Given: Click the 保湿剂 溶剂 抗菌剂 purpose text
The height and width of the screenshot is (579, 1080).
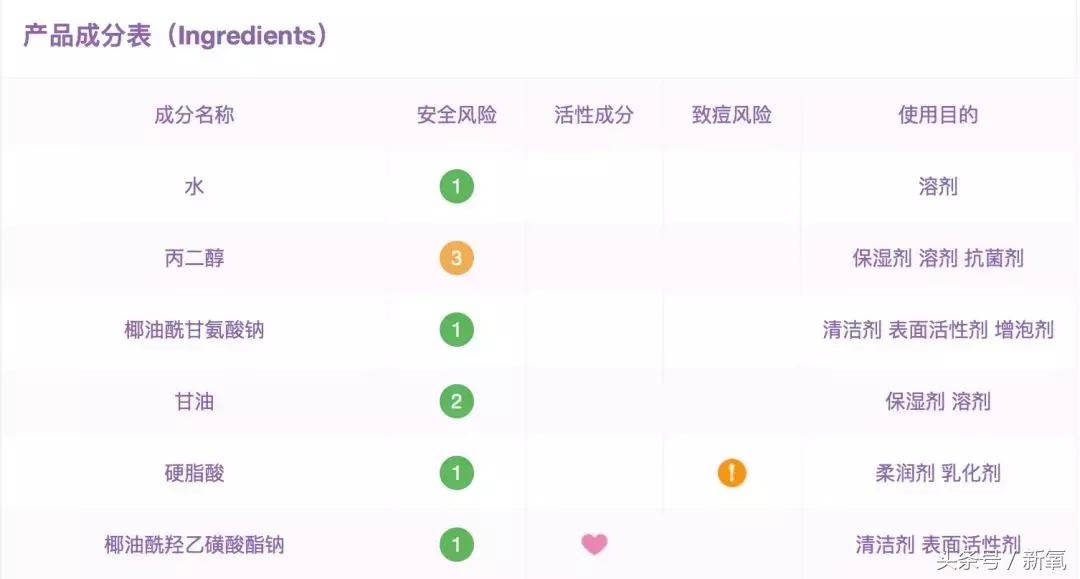Looking at the screenshot, I should [938, 259].
